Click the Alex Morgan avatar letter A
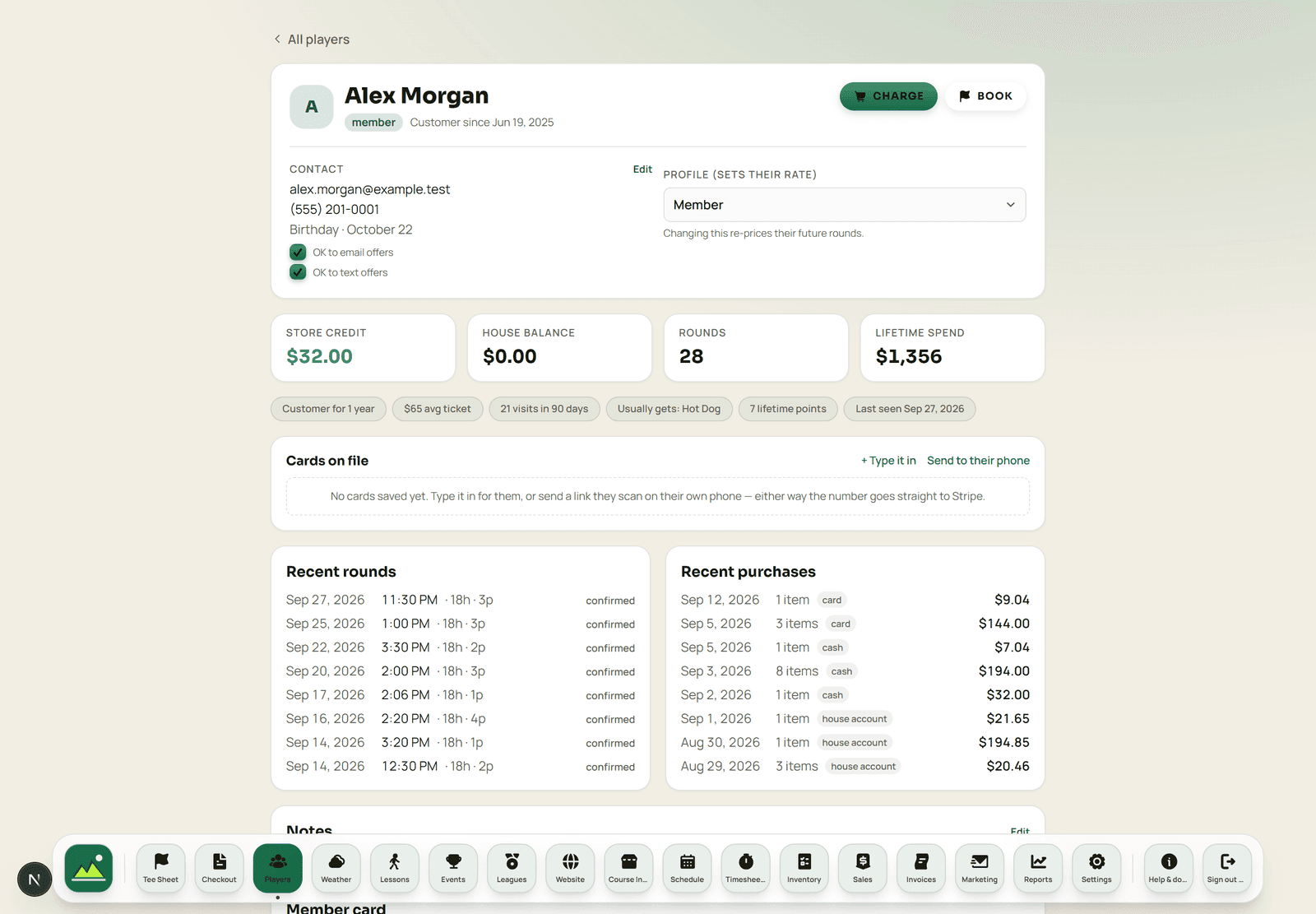Image resolution: width=1316 pixels, height=914 pixels. pos(312,107)
